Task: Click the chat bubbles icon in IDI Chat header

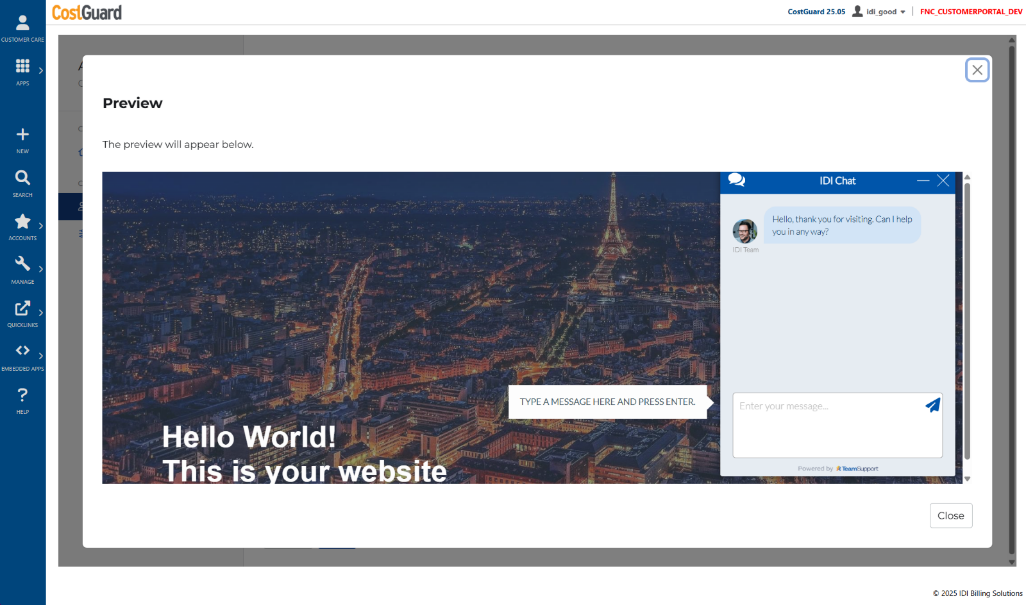Action: [x=737, y=180]
